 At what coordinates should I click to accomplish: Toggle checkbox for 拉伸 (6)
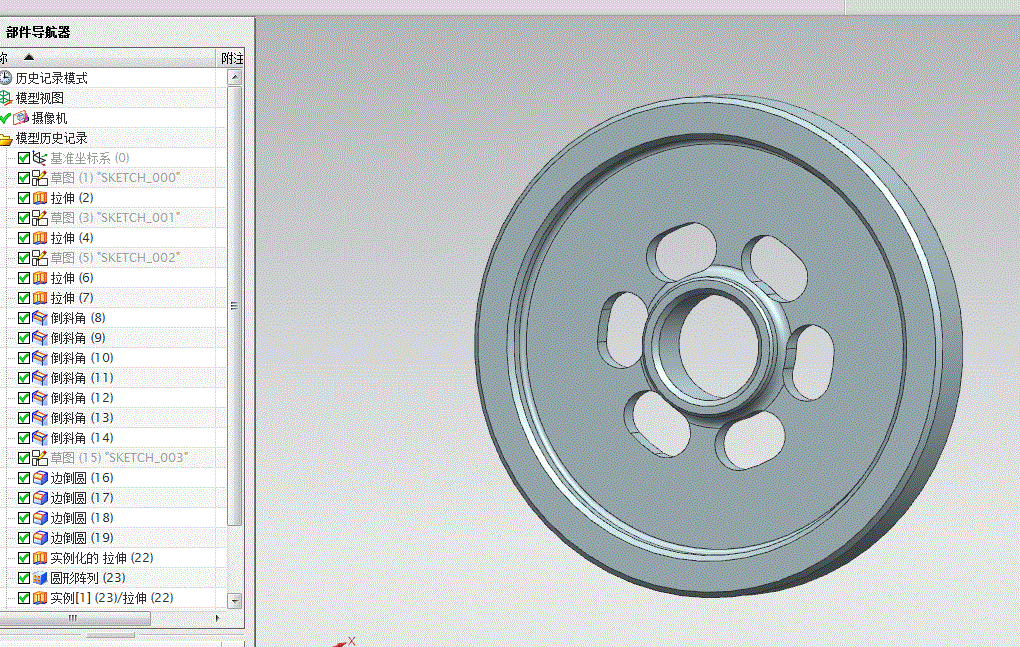[24, 278]
